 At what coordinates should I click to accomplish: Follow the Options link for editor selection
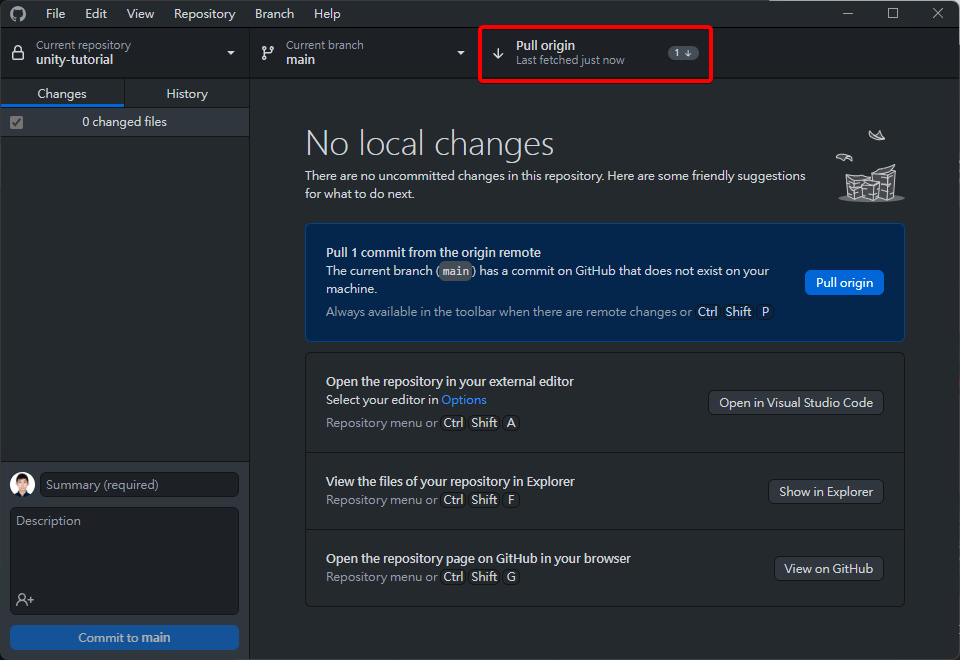pos(464,400)
